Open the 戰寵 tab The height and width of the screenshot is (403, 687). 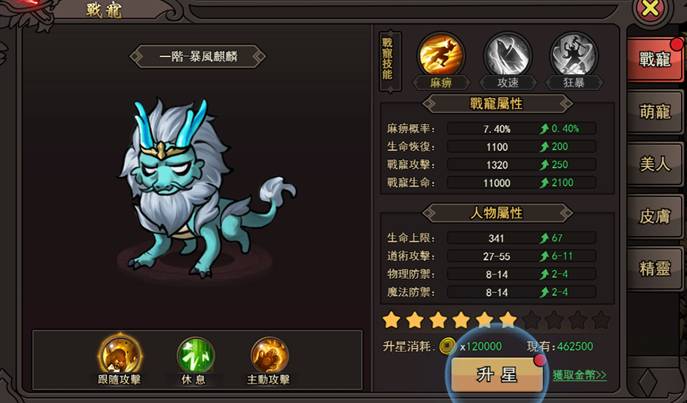pyautogui.click(x=655, y=59)
